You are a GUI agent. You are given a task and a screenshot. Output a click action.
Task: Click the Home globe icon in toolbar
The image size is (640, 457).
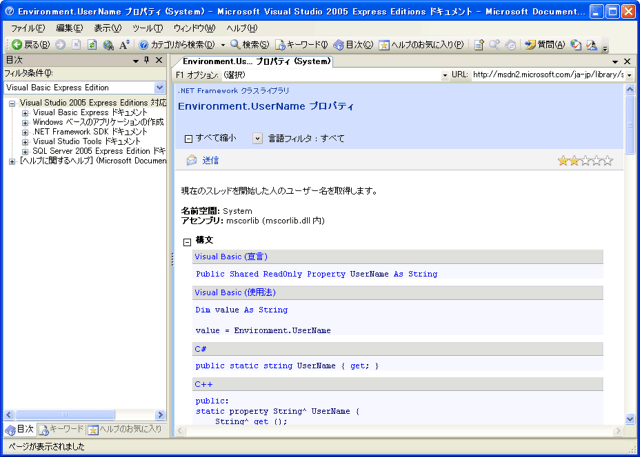tap(108, 44)
